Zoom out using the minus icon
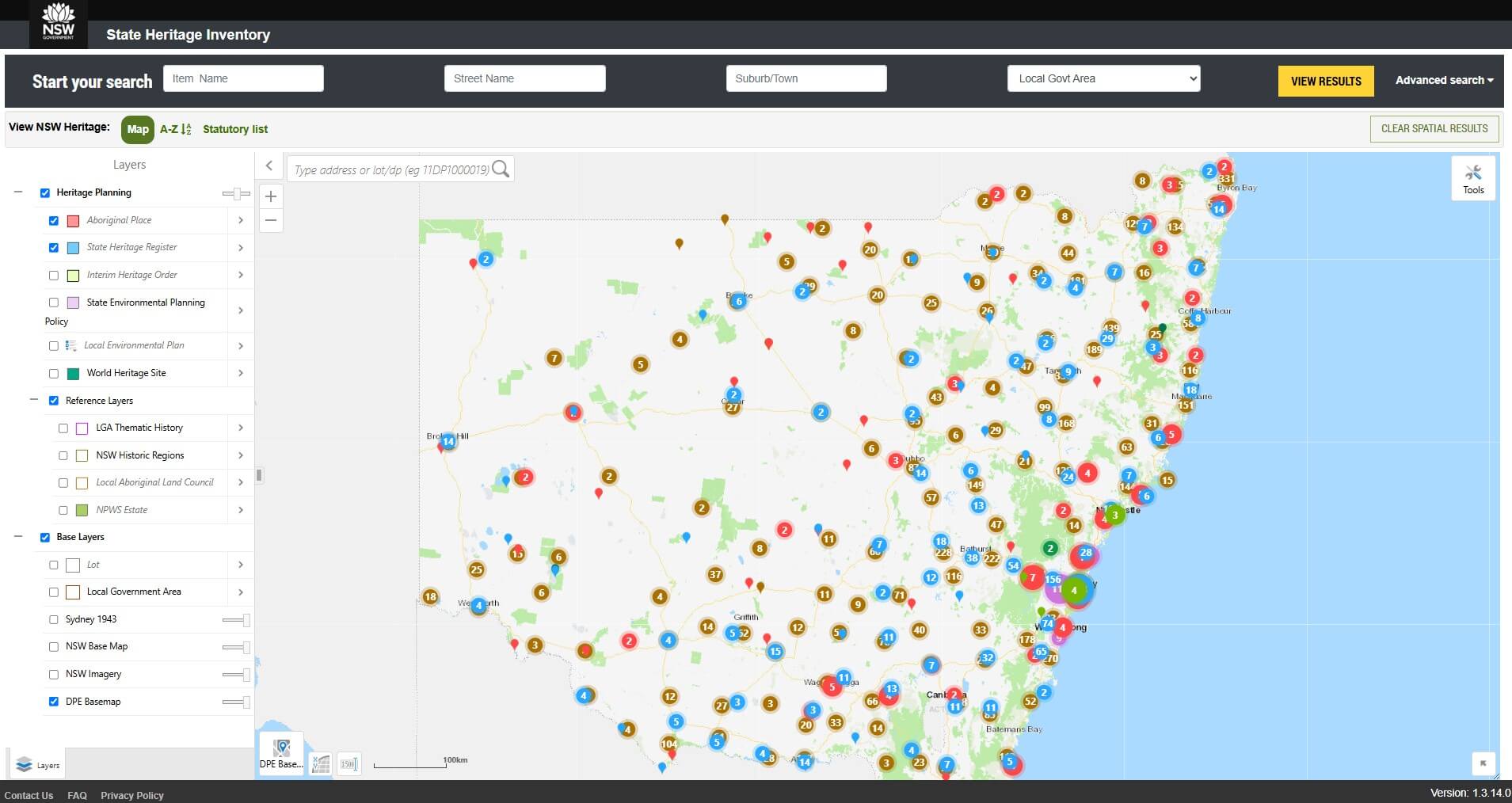The height and width of the screenshot is (803, 1512). (271, 220)
